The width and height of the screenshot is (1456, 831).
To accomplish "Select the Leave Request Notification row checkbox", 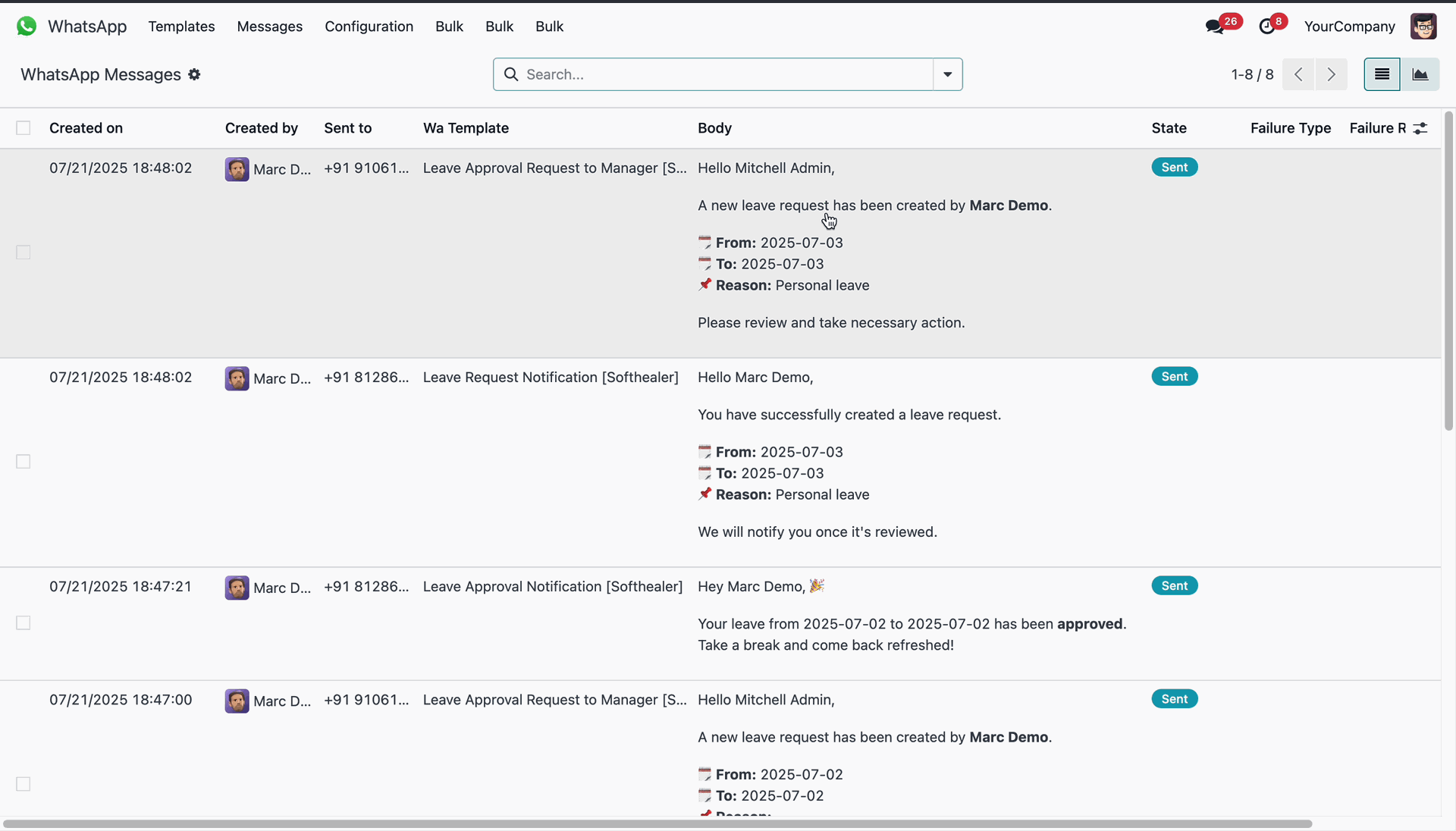I will pyautogui.click(x=24, y=462).
